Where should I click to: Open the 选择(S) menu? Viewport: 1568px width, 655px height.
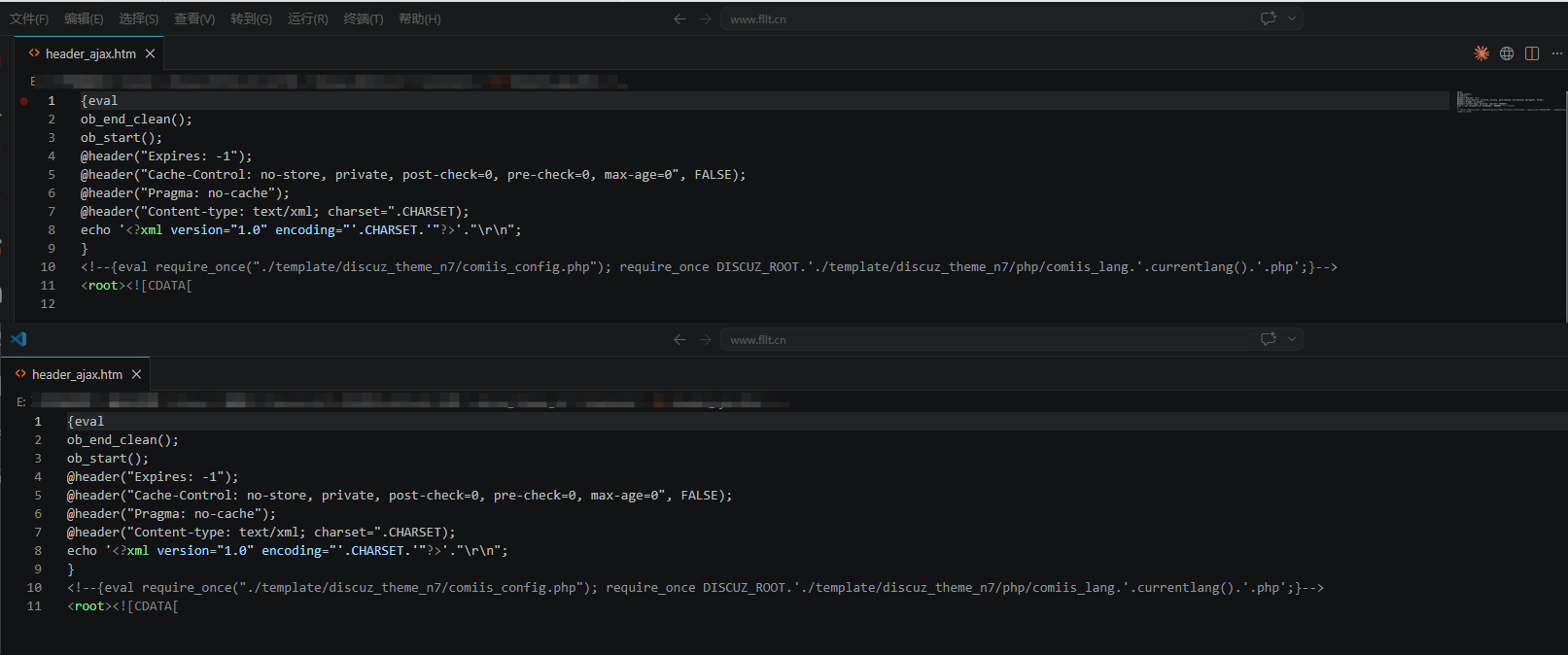coord(139,19)
